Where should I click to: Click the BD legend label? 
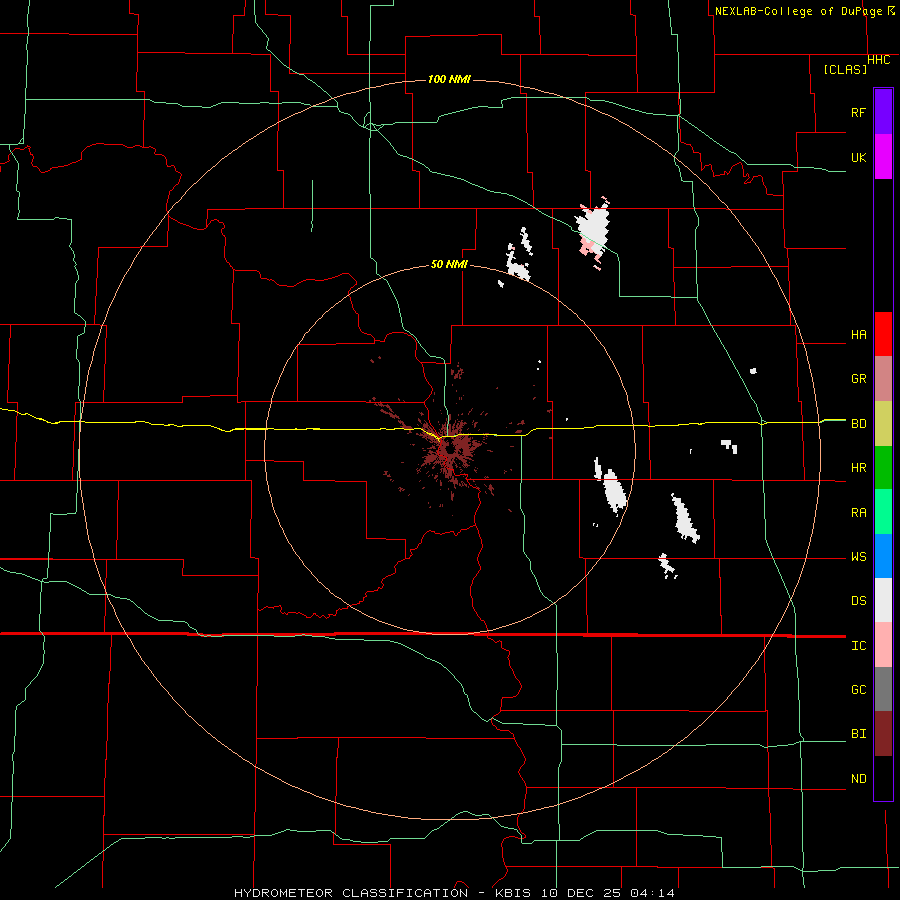tap(858, 424)
